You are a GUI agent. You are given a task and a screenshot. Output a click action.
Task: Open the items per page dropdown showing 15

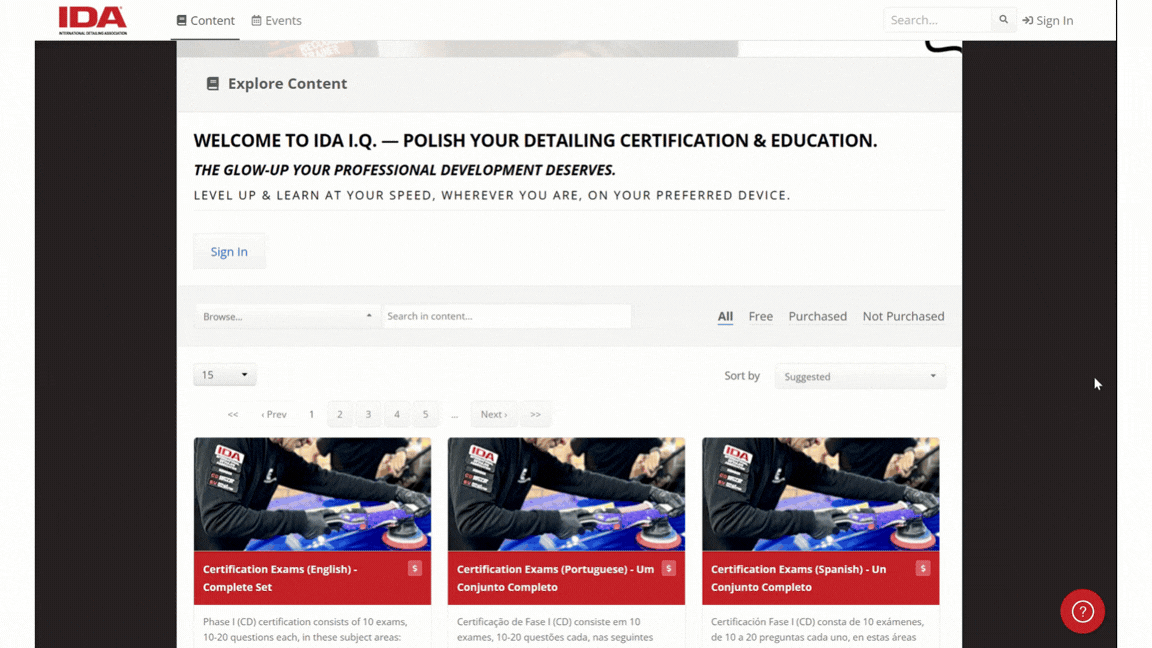(224, 375)
